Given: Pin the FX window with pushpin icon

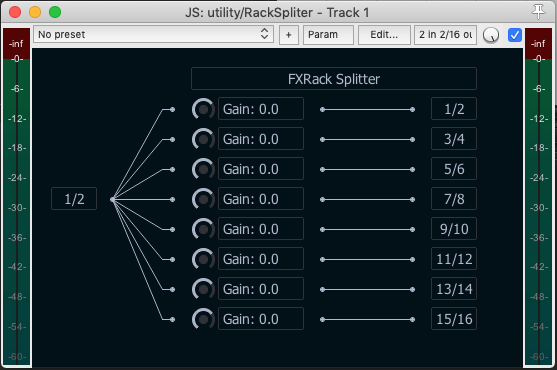Looking at the screenshot, I should click(539, 12).
